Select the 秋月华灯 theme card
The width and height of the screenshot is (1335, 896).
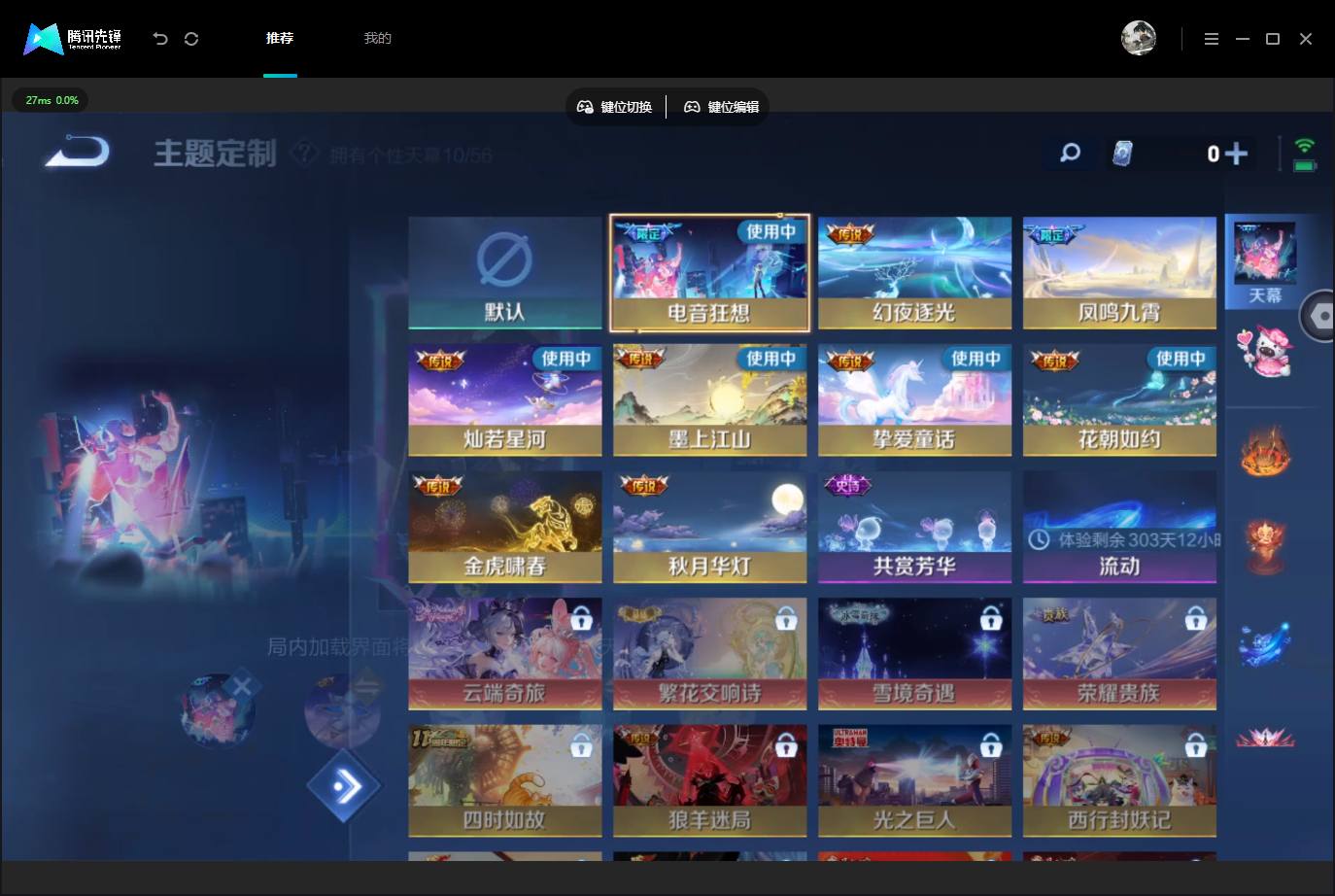click(709, 527)
